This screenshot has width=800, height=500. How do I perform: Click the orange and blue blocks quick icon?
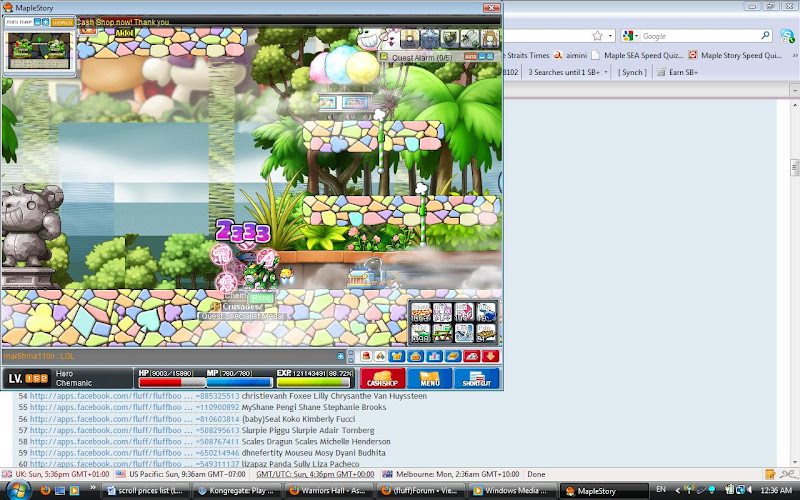click(x=380, y=356)
